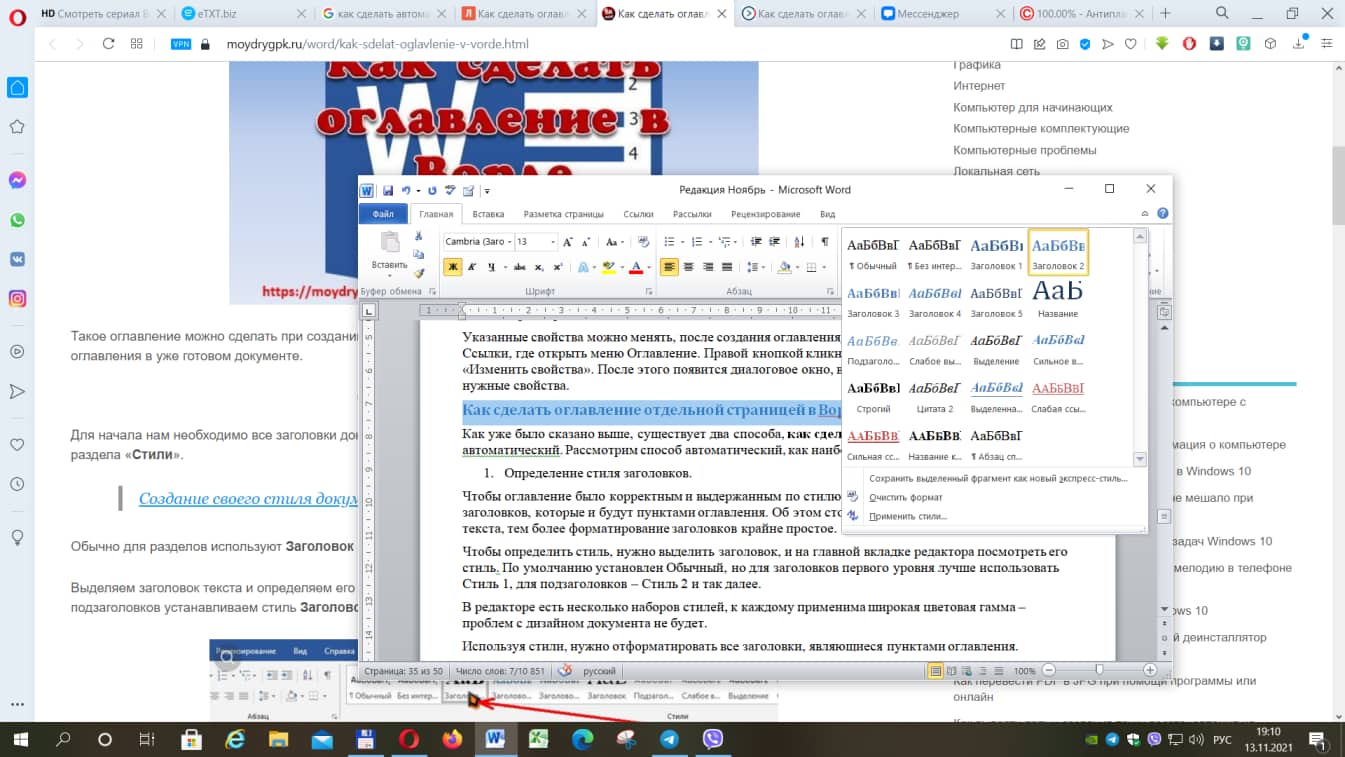This screenshot has width=1345, height=757.
Task: Switch to the Вставка ribbon tab
Action: click(x=488, y=214)
